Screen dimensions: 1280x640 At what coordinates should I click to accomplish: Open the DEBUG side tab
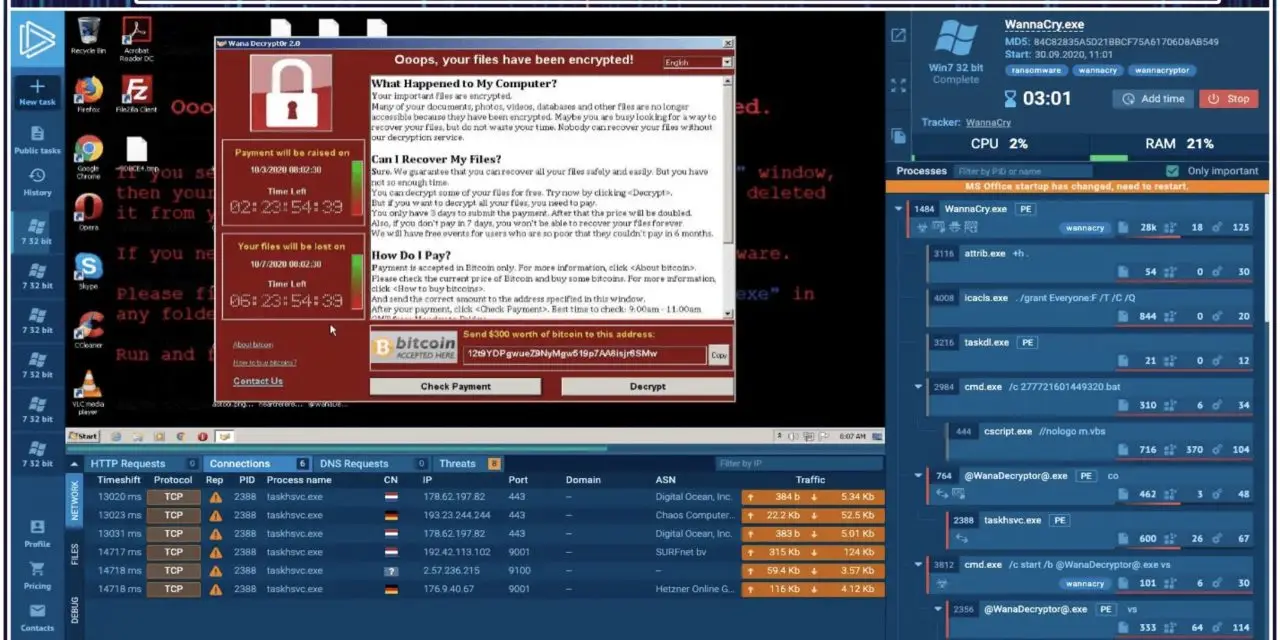click(x=74, y=610)
